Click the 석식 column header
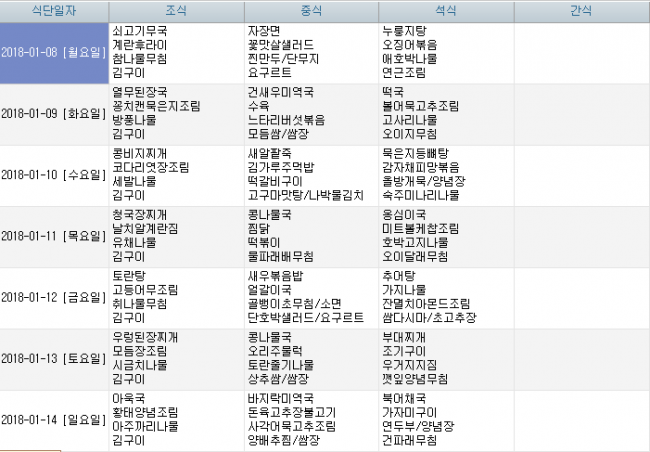650x452 pixels. [x=445, y=11]
